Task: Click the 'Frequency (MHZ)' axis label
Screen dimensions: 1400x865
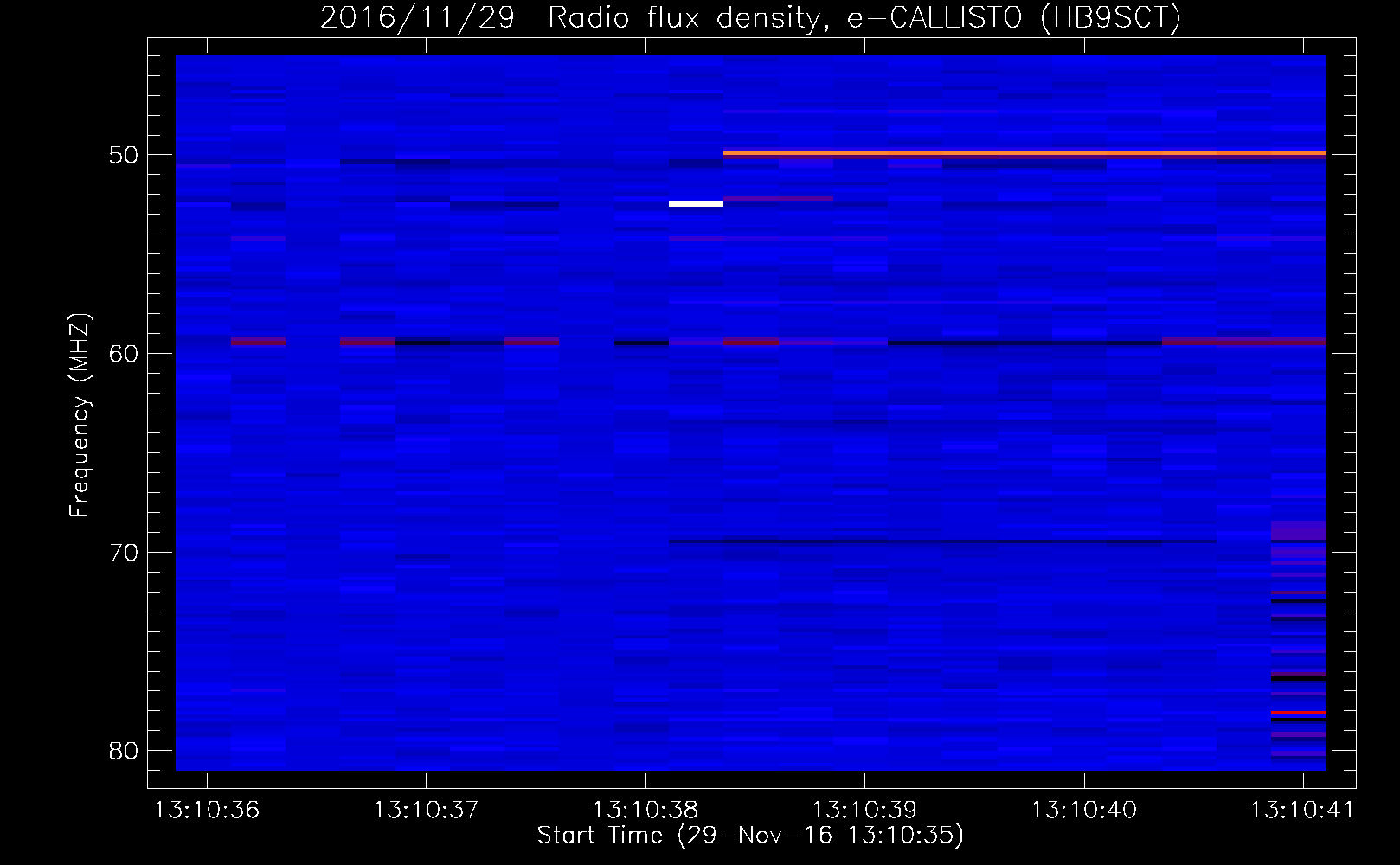Action: tap(80, 416)
